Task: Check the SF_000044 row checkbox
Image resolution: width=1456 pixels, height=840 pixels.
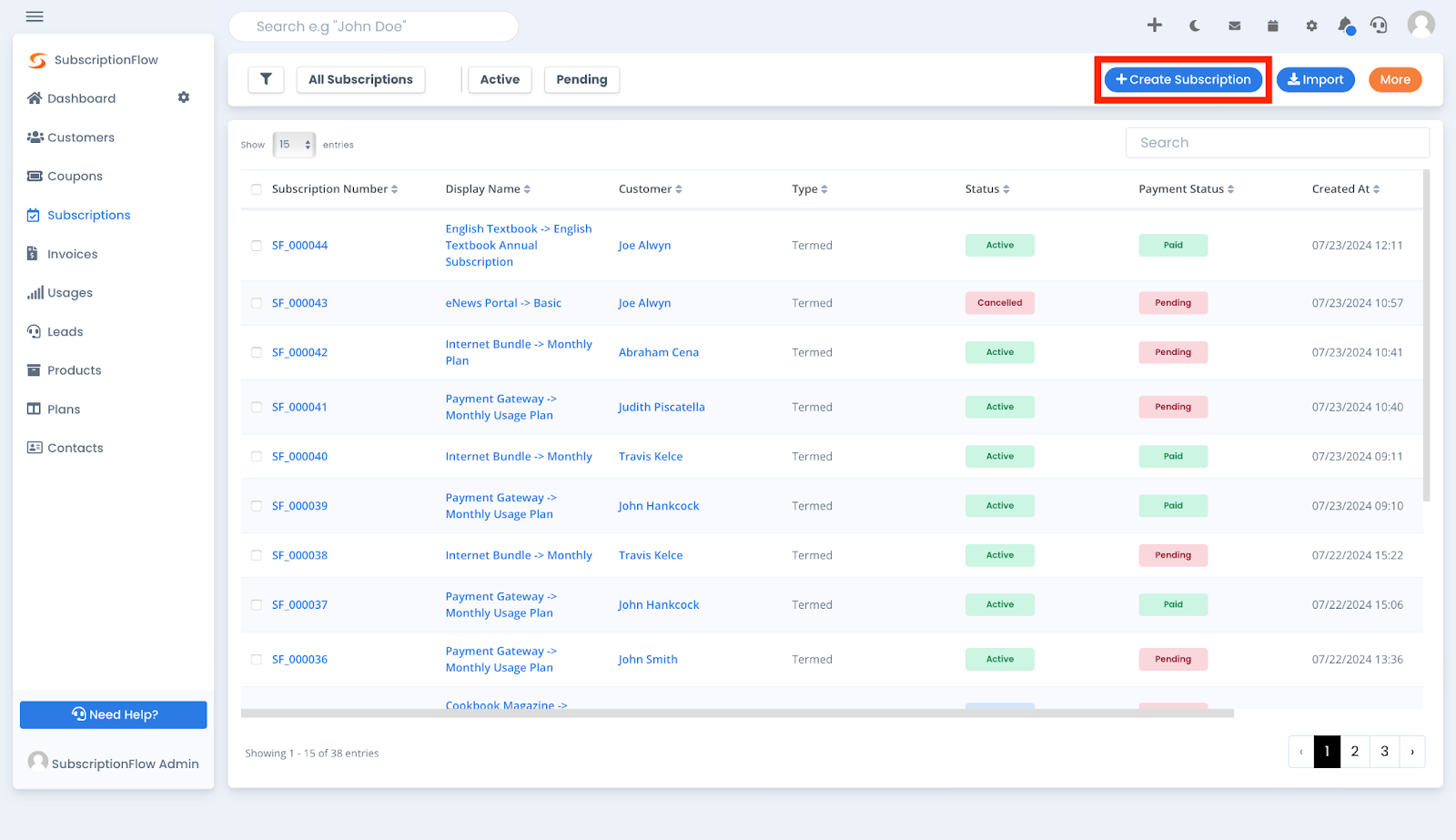Action: point(257,246)
